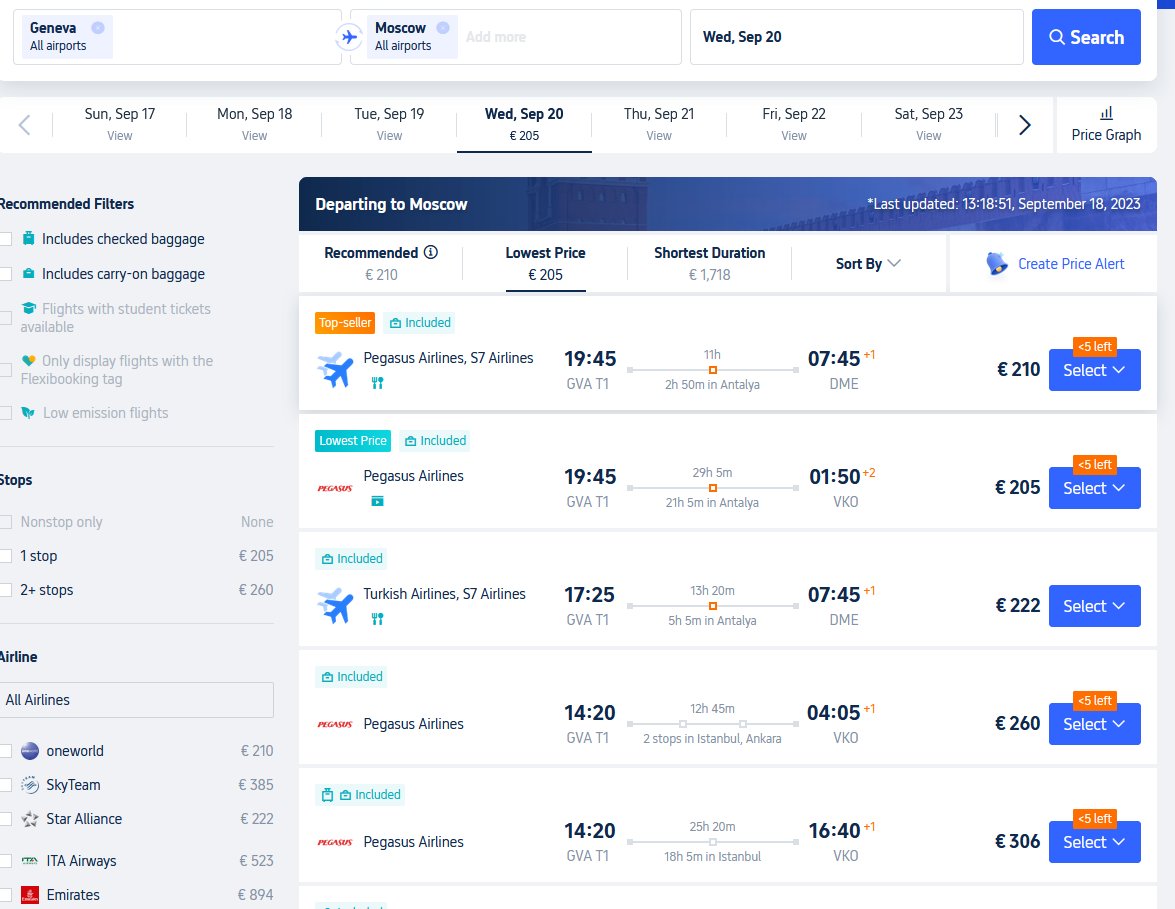Open the Price Graph chart icon
The image size is (1175, 909).
point(1106,113)
